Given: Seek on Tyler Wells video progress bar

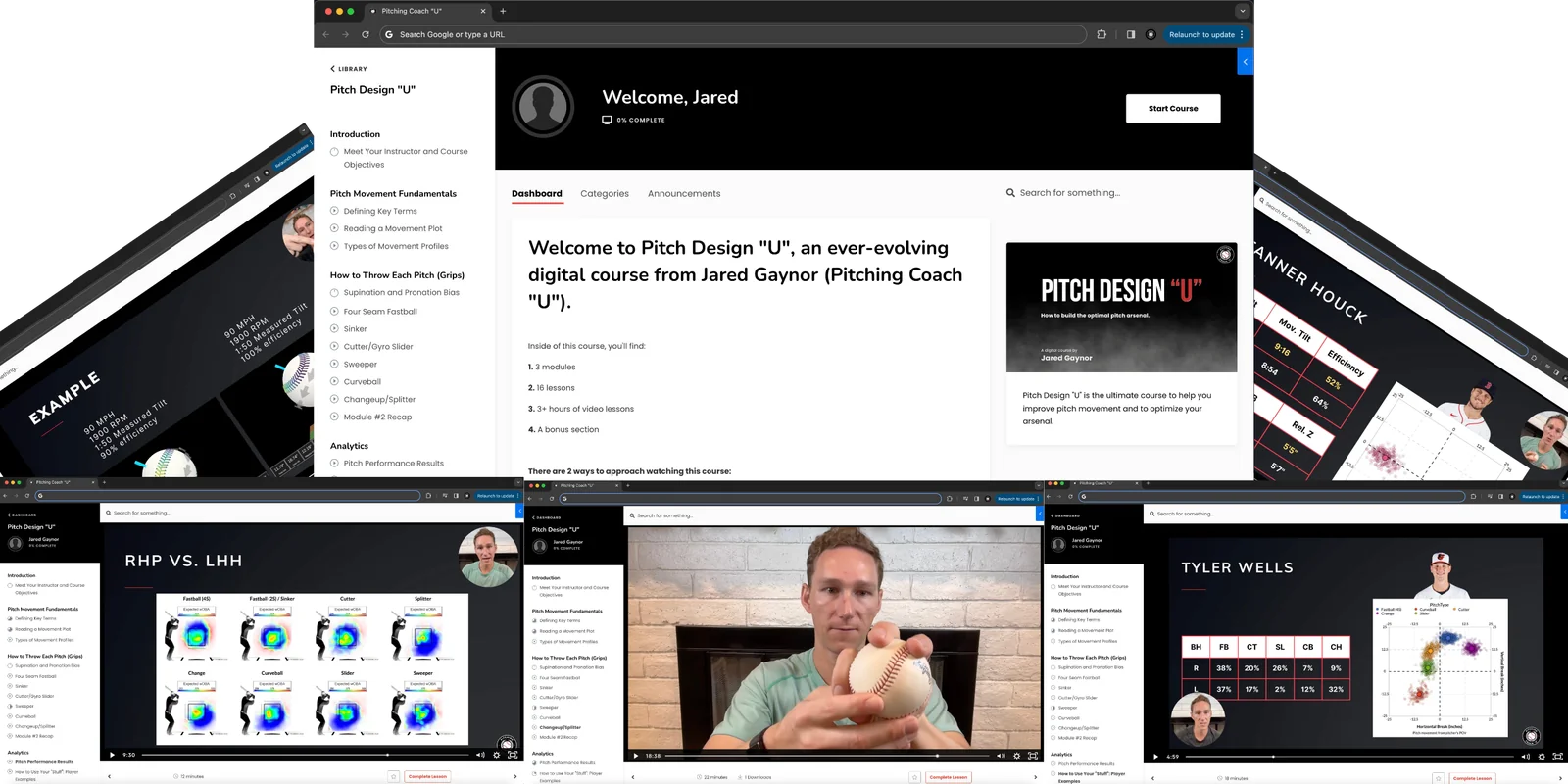Looking at the screenshot, I should click(x=1350, y=757).
